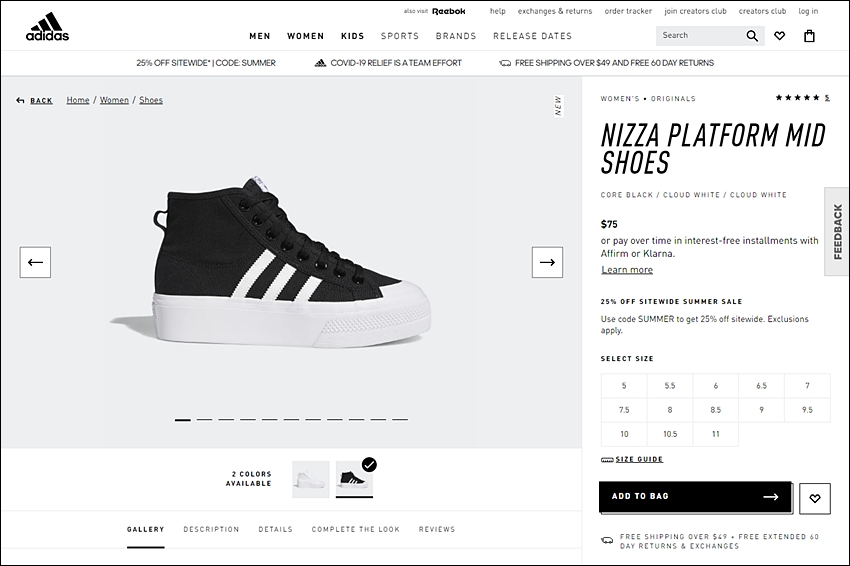Open the wishlist heart icon in header
Image resolution: width=850 pixels, height=566 pixels.
tap(779, 36)
